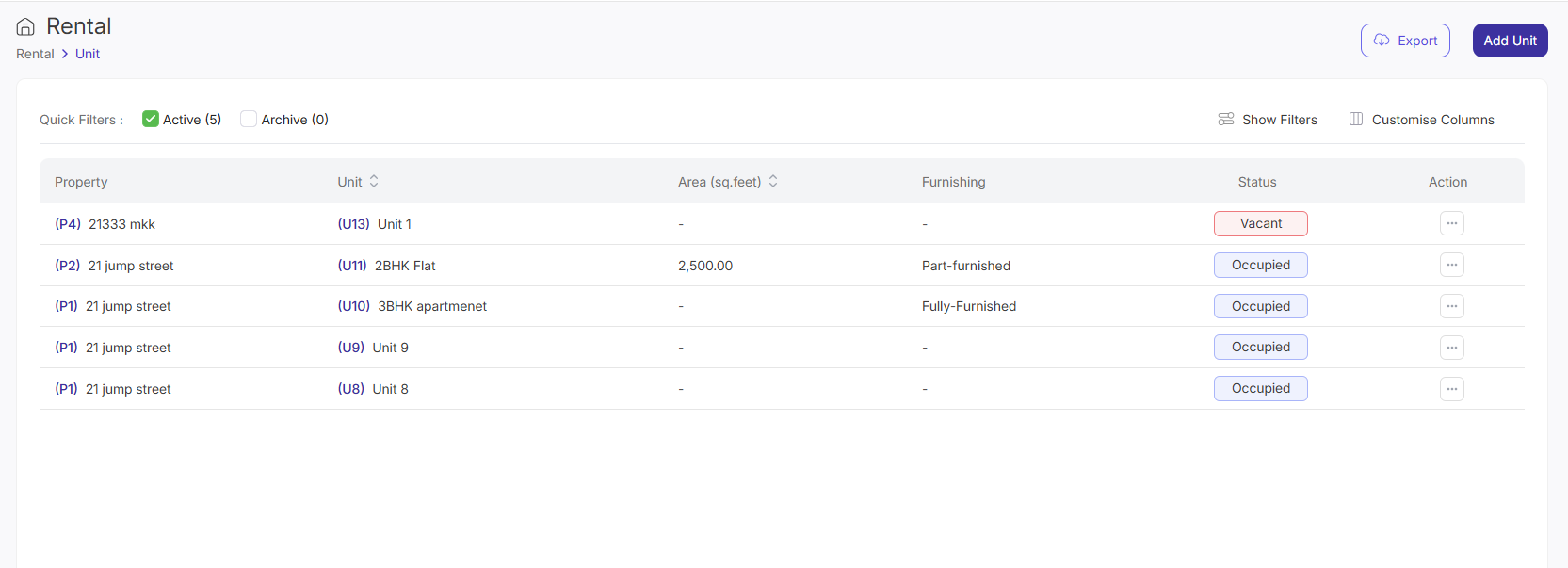
Task: Click Occupied status badge for Unit 8
Action: tap(1260, 389)
